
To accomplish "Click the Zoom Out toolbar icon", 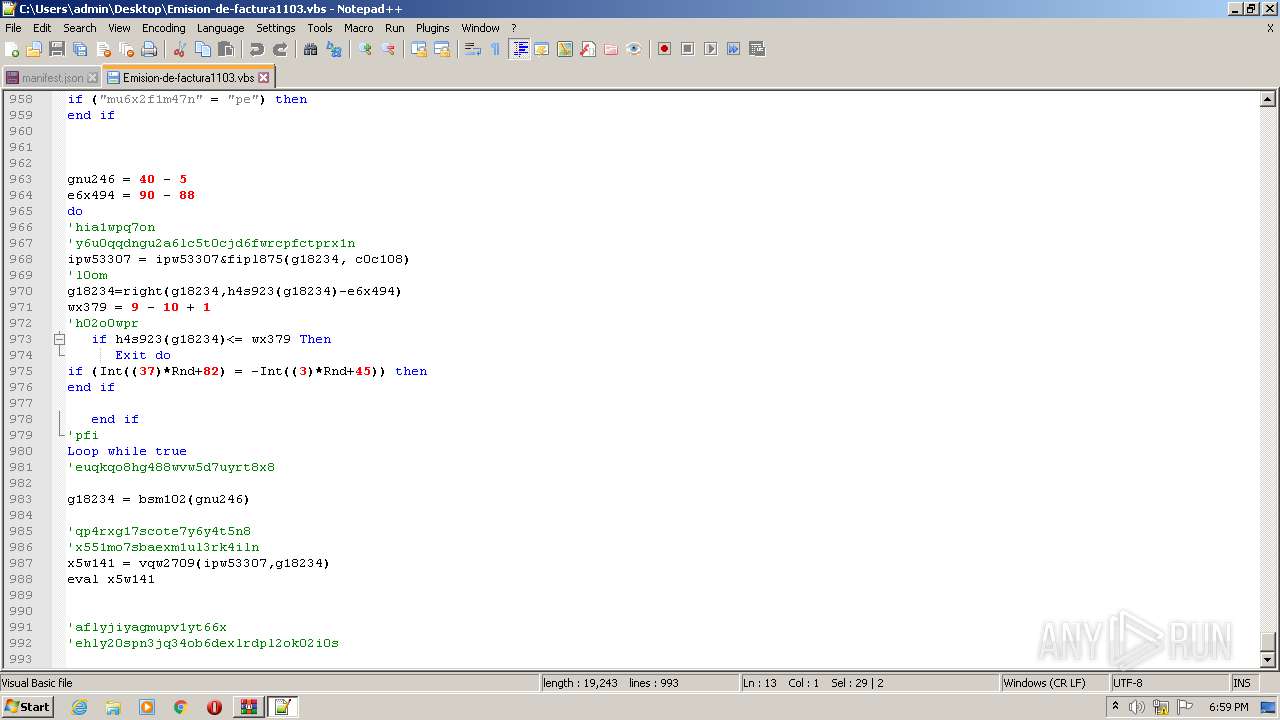I will tap(387, 49).
